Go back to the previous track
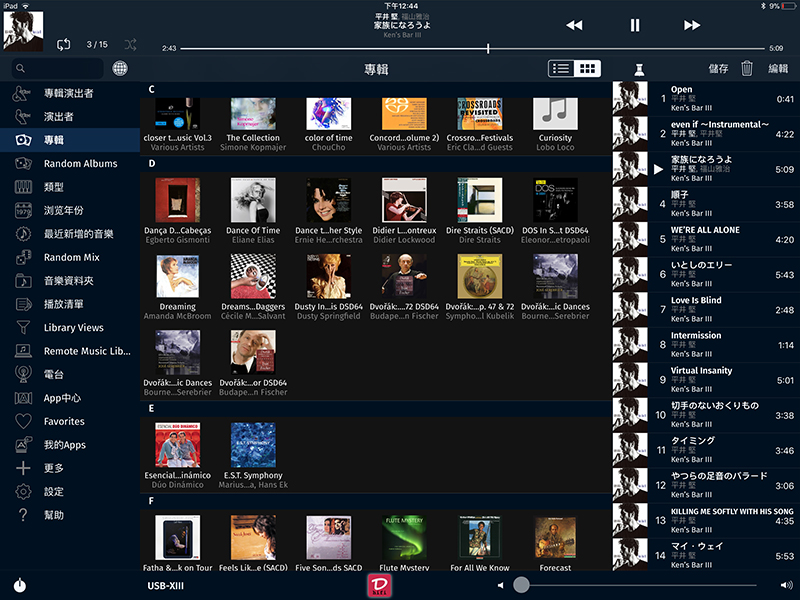Viewport: 800px width, 600px height. tap(574, 25)
